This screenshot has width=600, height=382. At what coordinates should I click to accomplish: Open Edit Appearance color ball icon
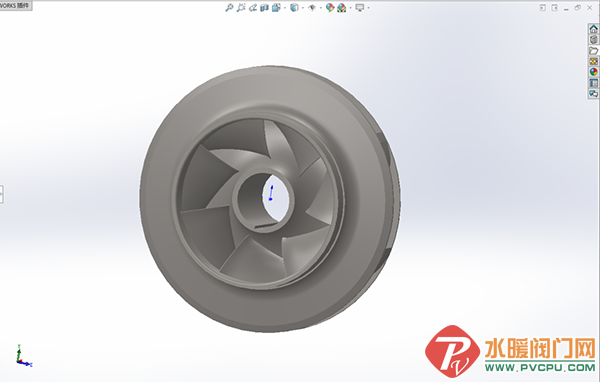coord(330,8)
